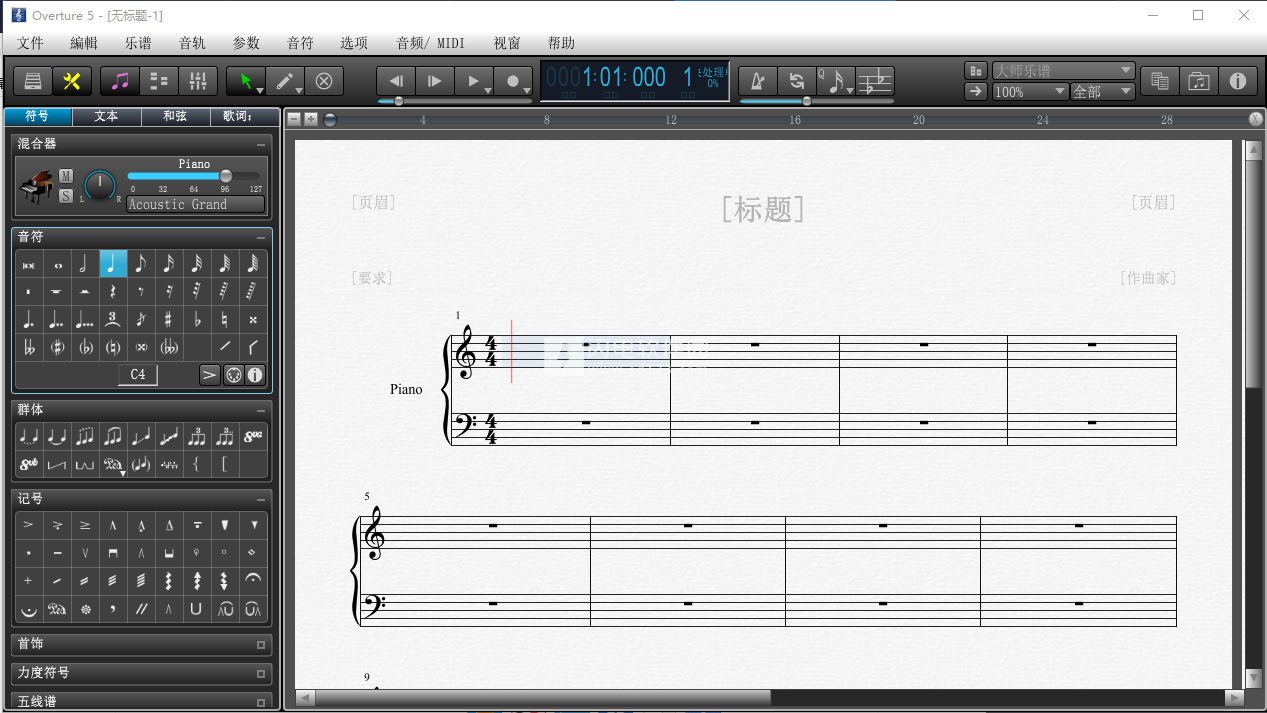Toggle the loop playback button
This screenshot has width=1267, height=713.
(796, 81)
